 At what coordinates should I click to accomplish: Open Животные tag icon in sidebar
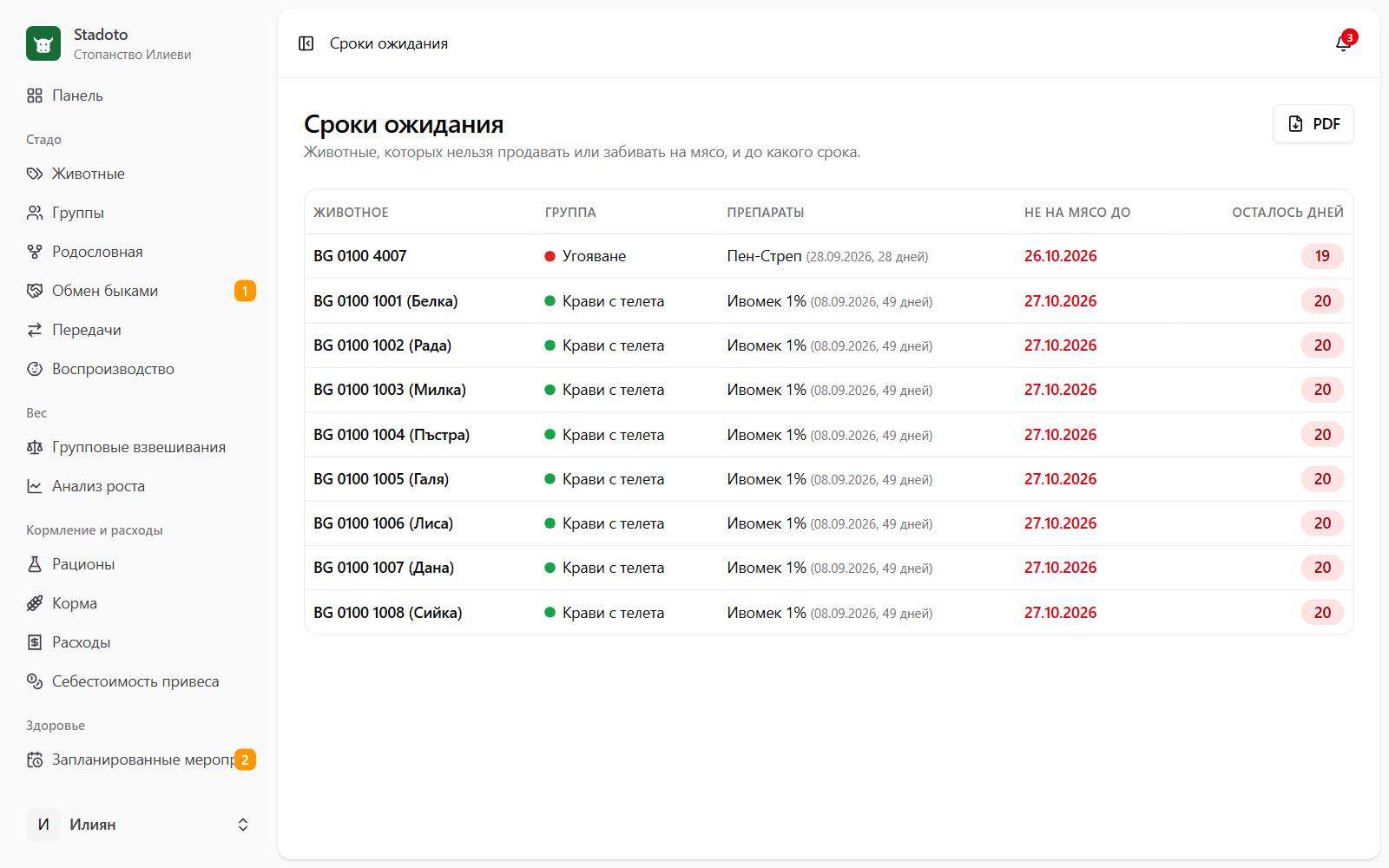(35, 174)
